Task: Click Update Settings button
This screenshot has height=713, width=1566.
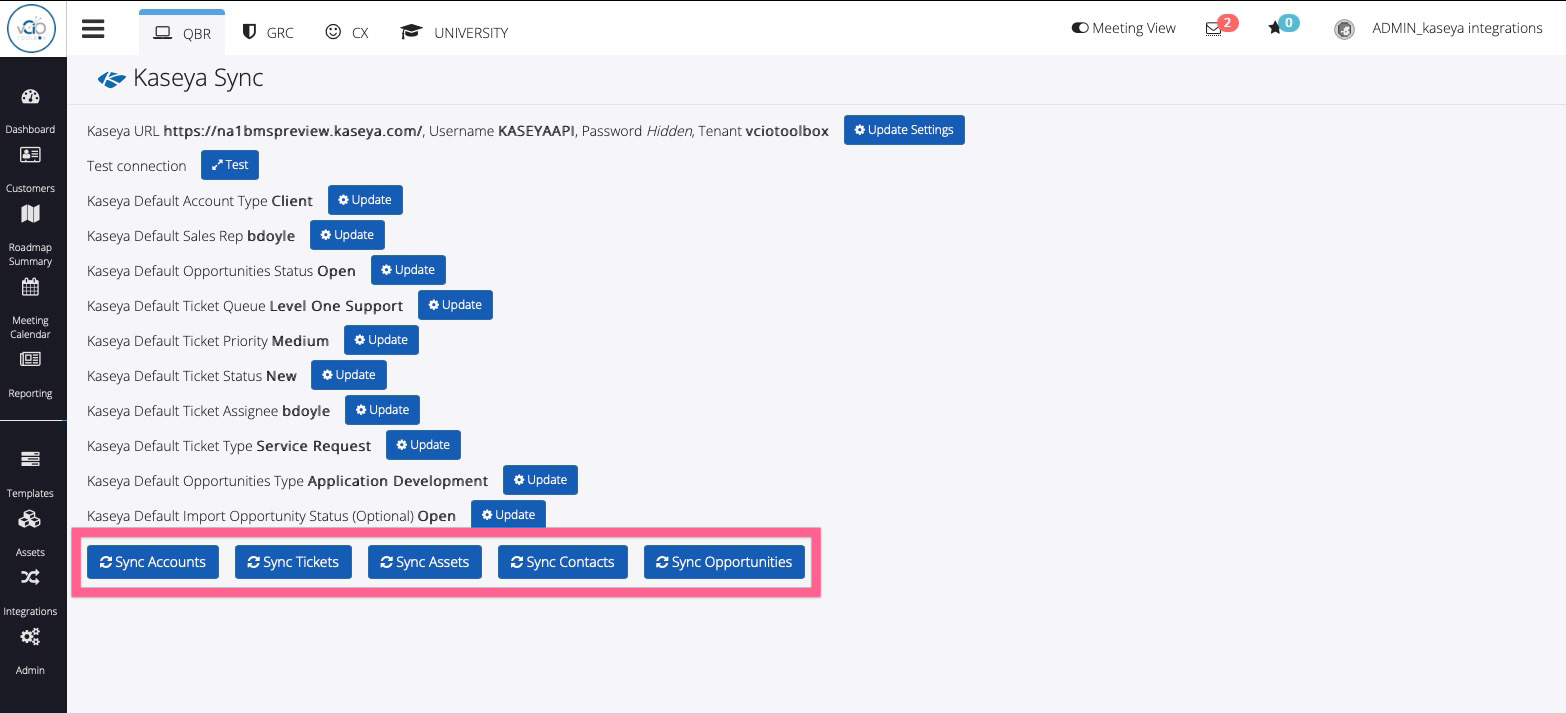Action: [904, 130]
